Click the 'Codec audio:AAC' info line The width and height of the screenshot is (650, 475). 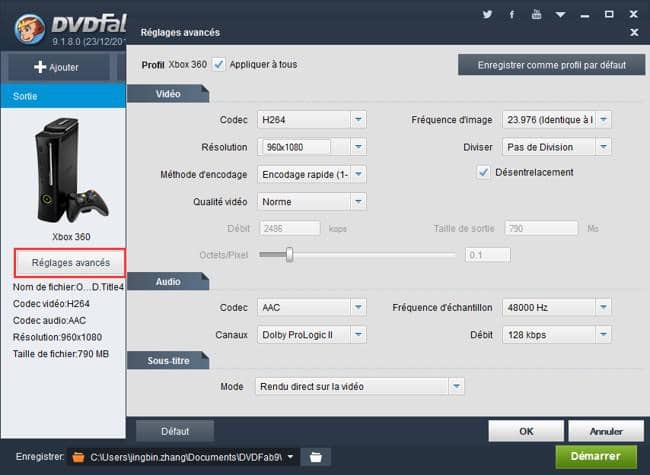(49, 320)
